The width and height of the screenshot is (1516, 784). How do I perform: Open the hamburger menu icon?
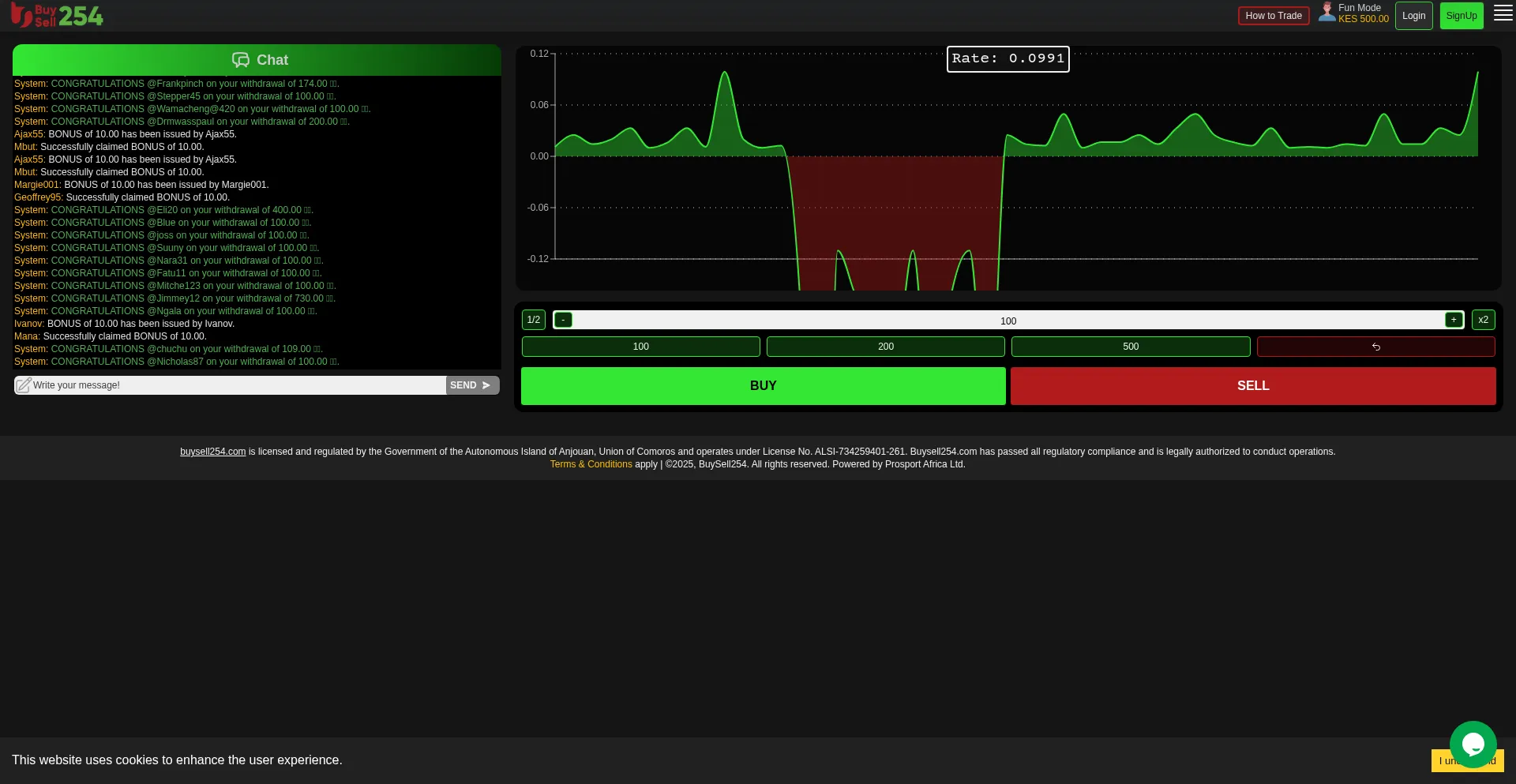click(1503, 15)
